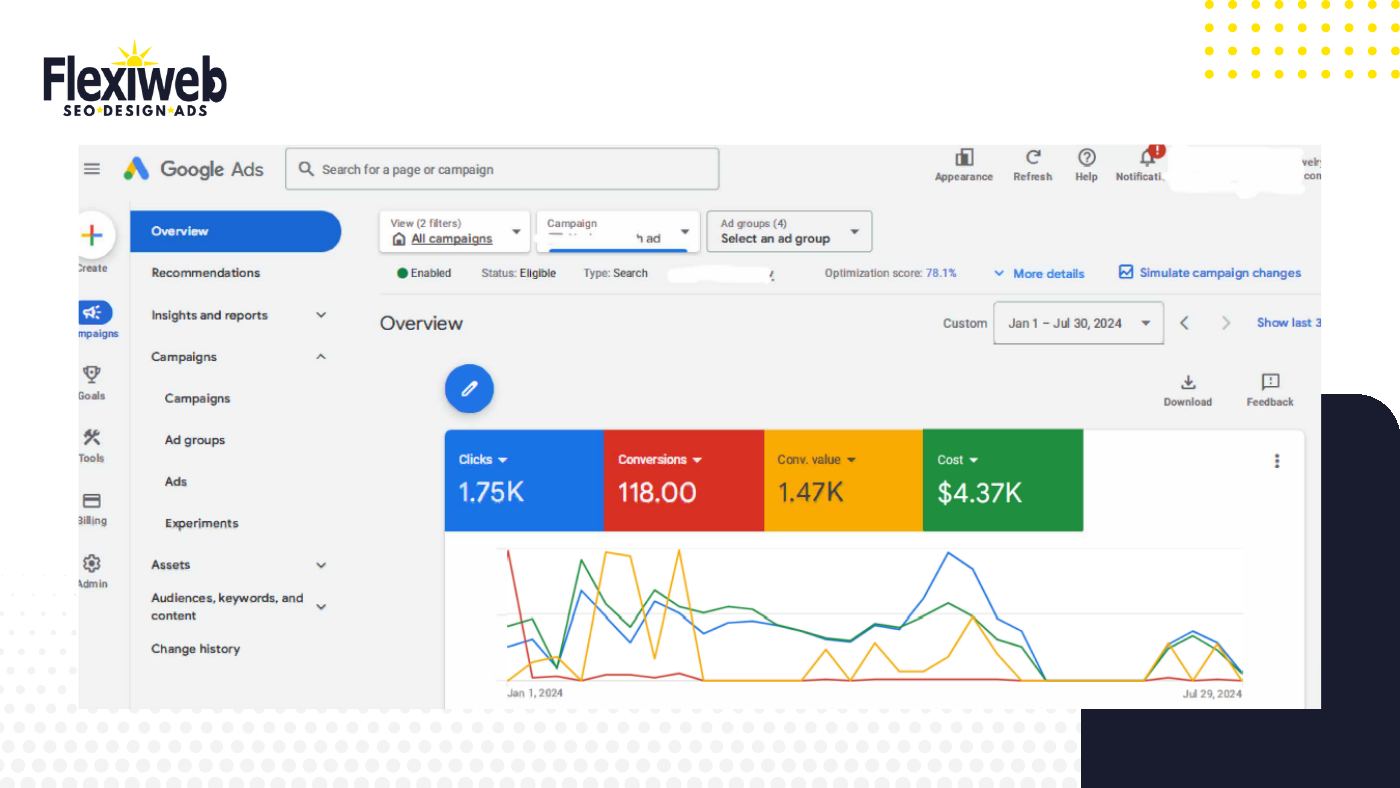Click the Show last 3 link
This screenshot has height=788, width=1400.
coord(1288,322)
